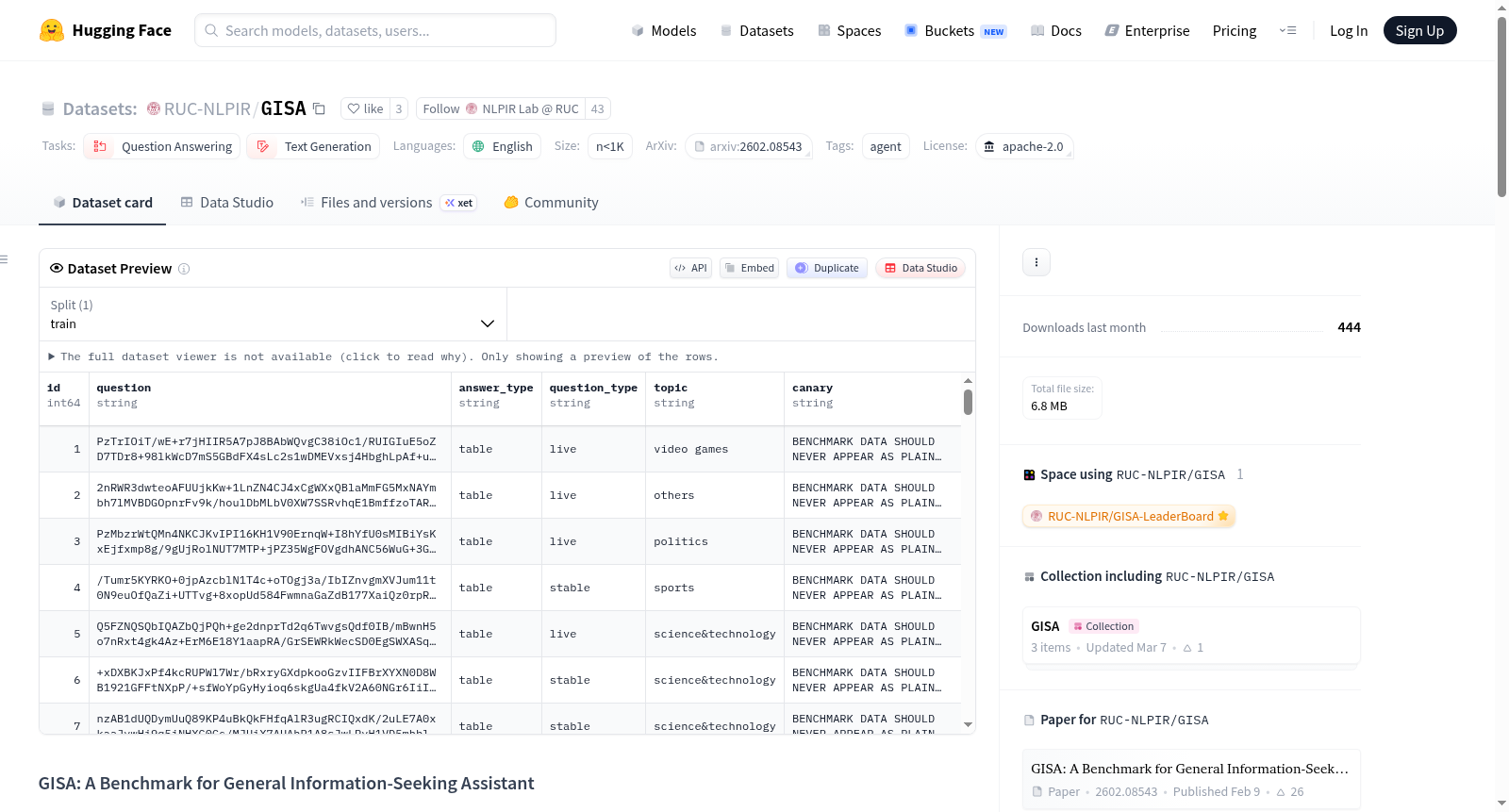
Task: Click the Text Generation task tag
Action: (313, 146)
